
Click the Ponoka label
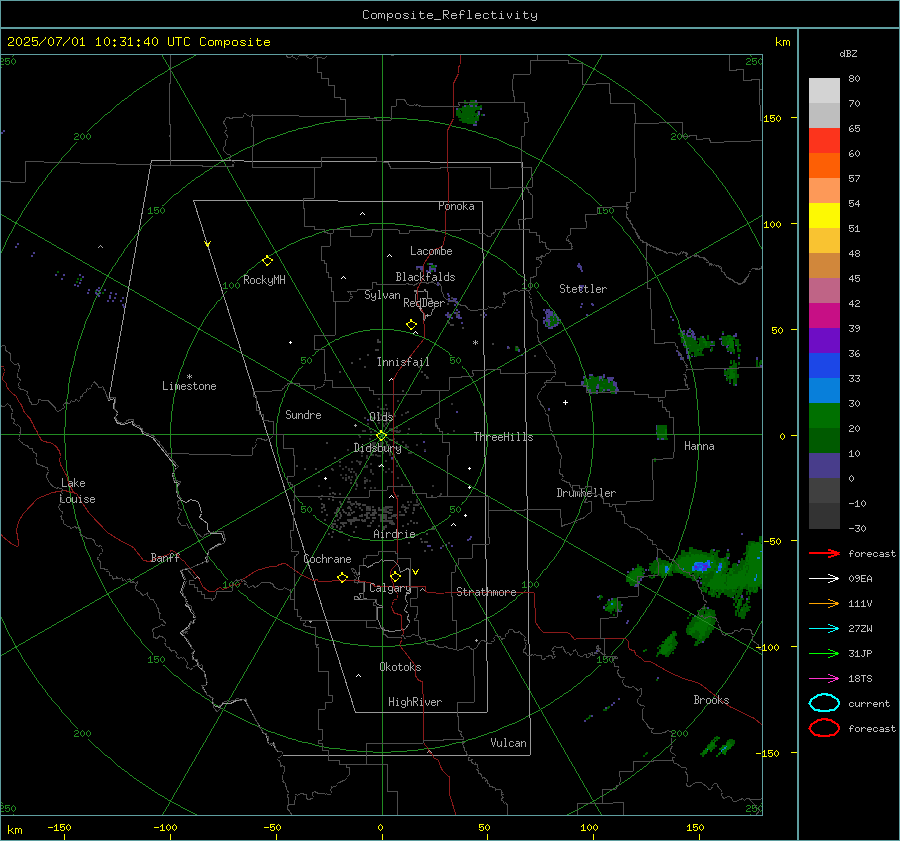[456, 206]
